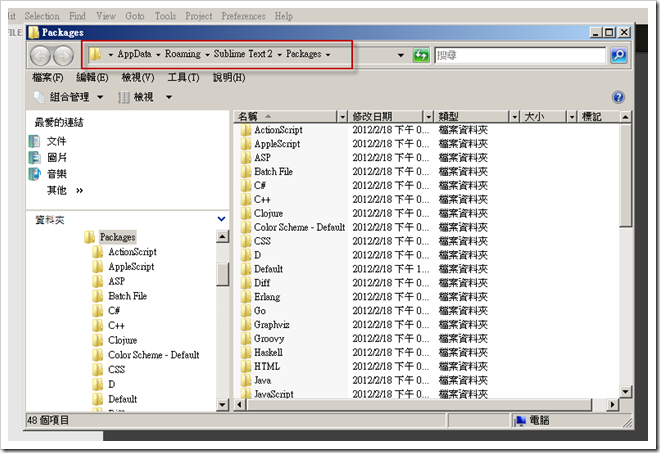Open the 編輯(E) menu

pos(92,77)
